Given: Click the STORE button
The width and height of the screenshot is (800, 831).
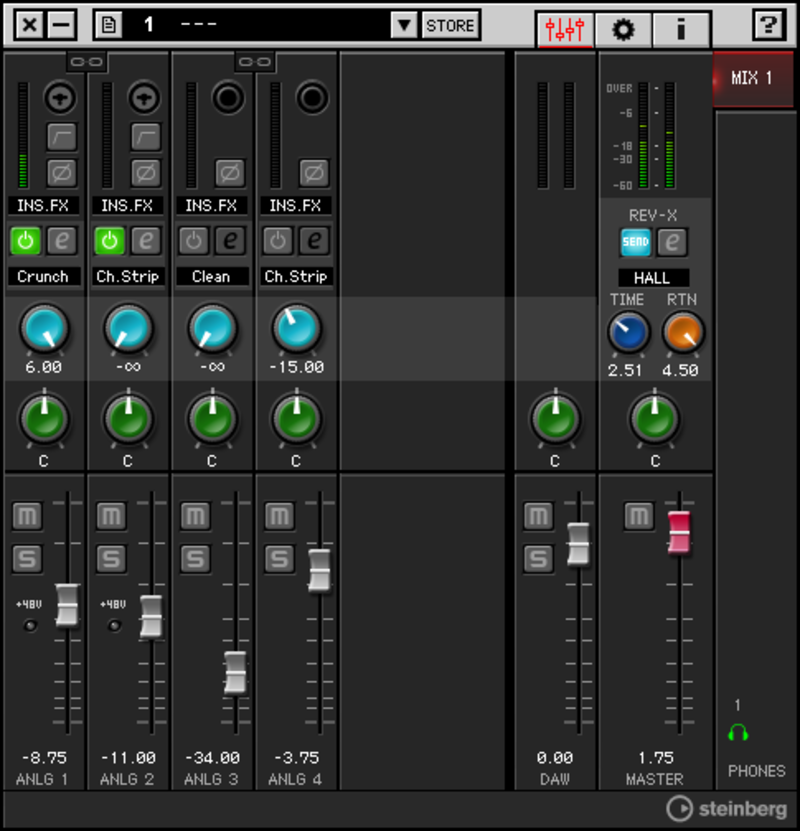Looking at the screenshot, I should point(450,25).
